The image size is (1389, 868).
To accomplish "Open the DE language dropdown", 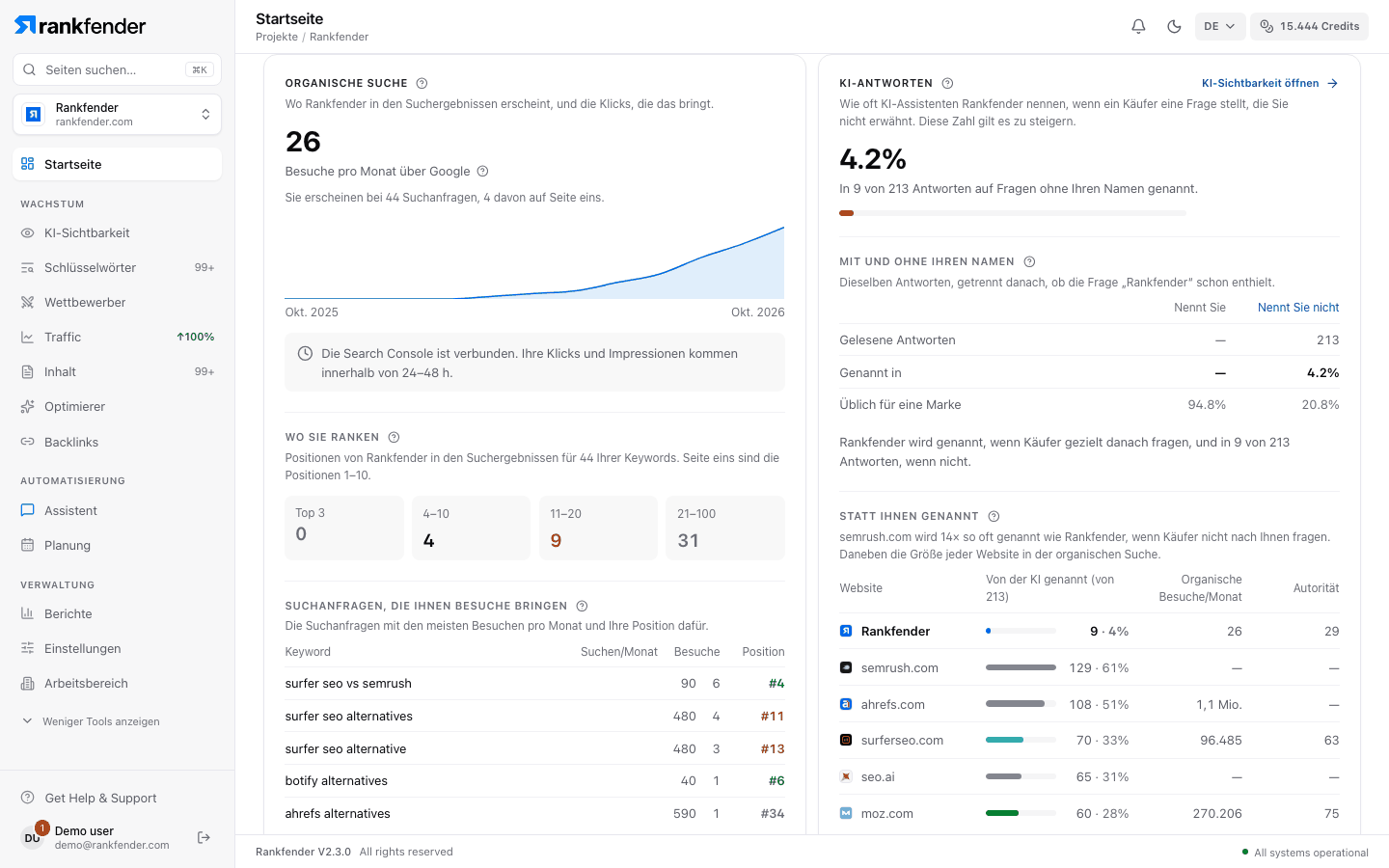I will (1219, 26).
